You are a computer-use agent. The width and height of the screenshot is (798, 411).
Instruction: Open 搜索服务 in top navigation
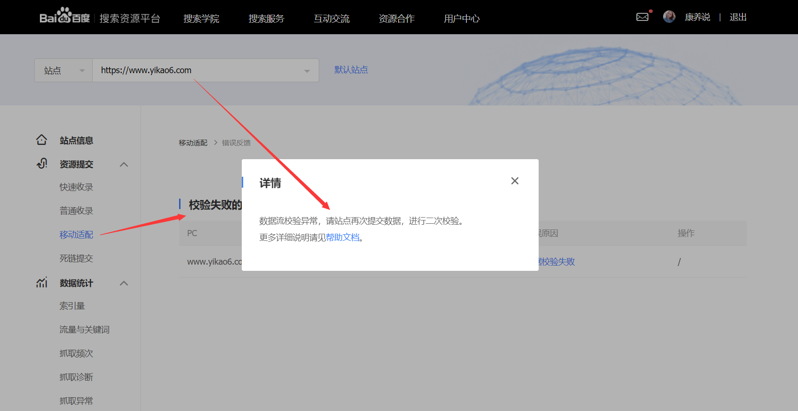[x=266, y=18]
